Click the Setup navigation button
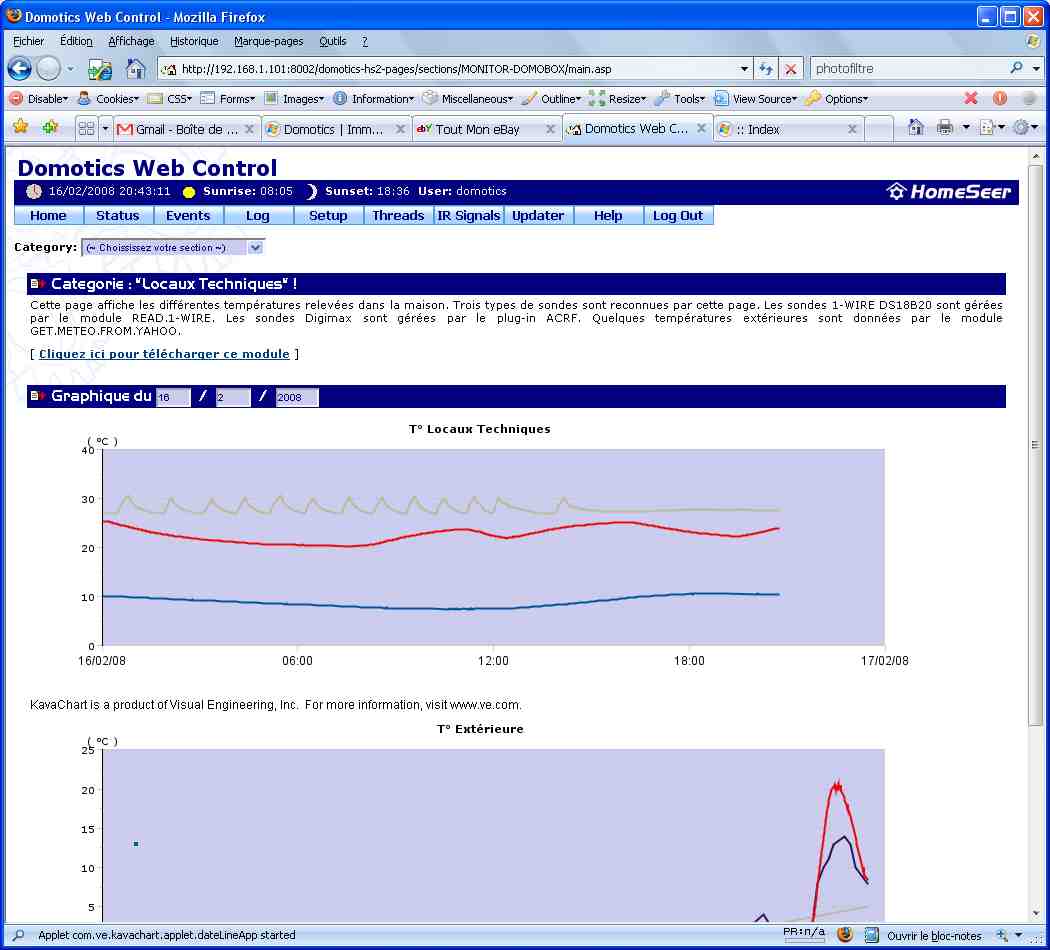 click(x=328, y=216)
